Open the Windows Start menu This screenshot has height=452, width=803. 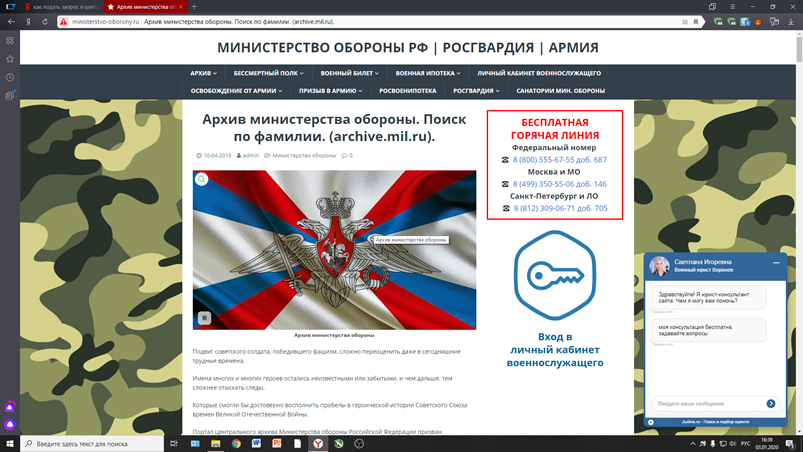pyautogui.click(x=10, y=444)
